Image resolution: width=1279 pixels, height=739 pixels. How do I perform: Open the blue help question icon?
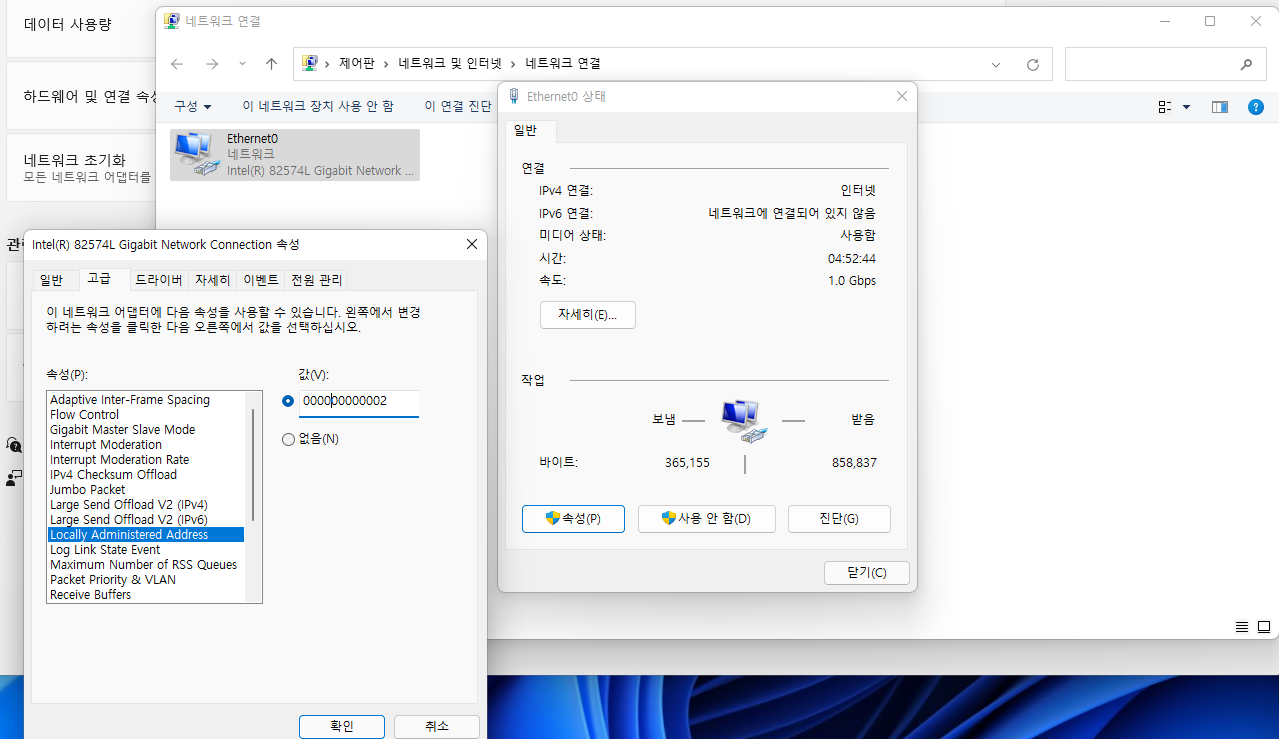pos(1256,107)
